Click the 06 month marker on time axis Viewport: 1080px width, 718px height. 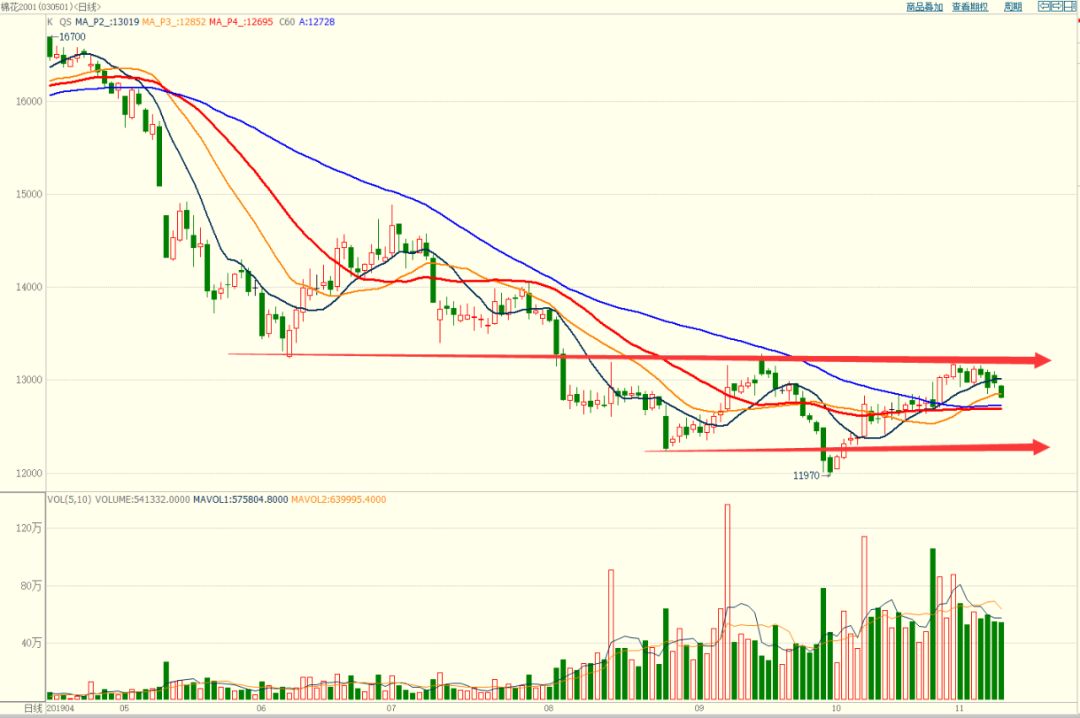coord(261,708)
